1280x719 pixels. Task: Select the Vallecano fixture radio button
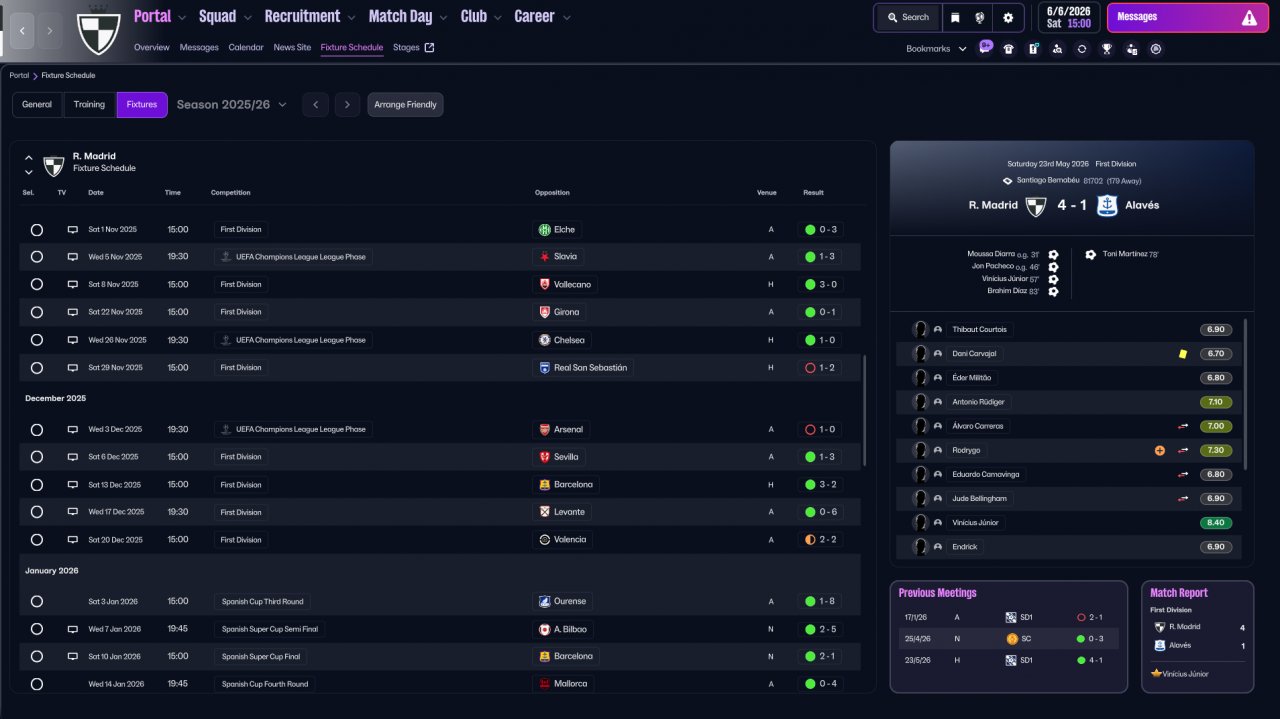37,285
